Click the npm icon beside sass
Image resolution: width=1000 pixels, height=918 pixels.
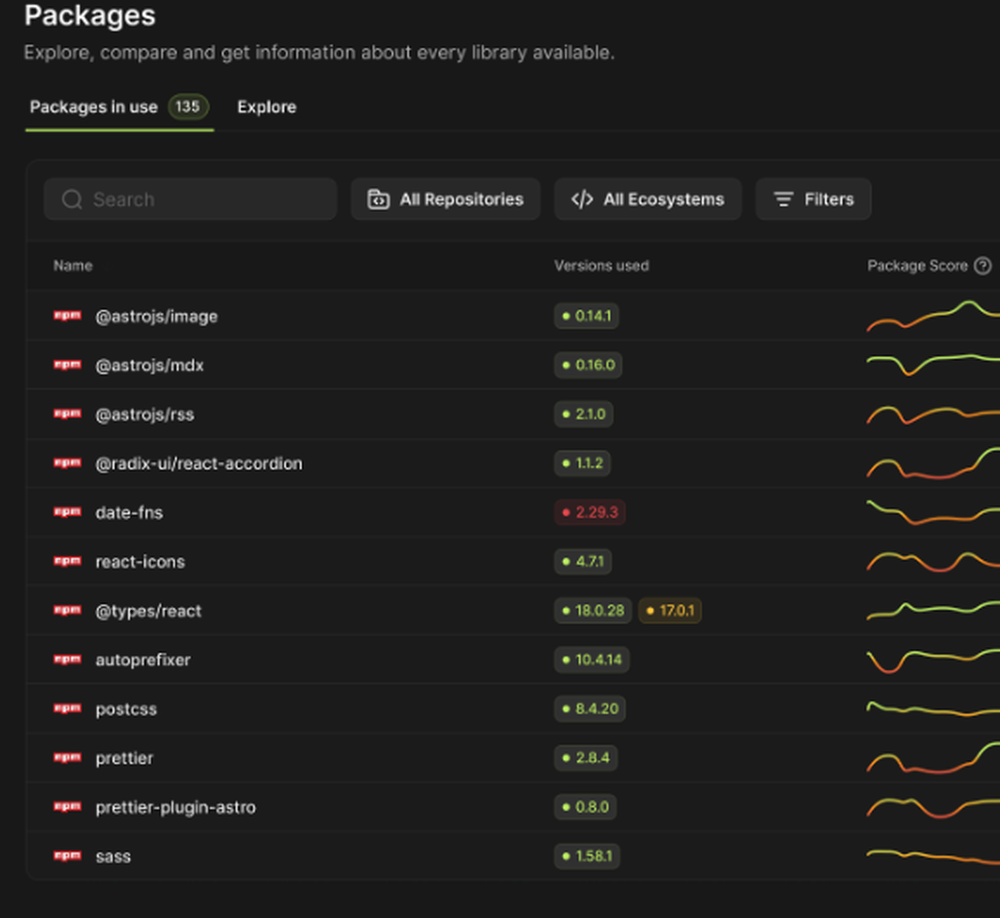coord(68,856)
